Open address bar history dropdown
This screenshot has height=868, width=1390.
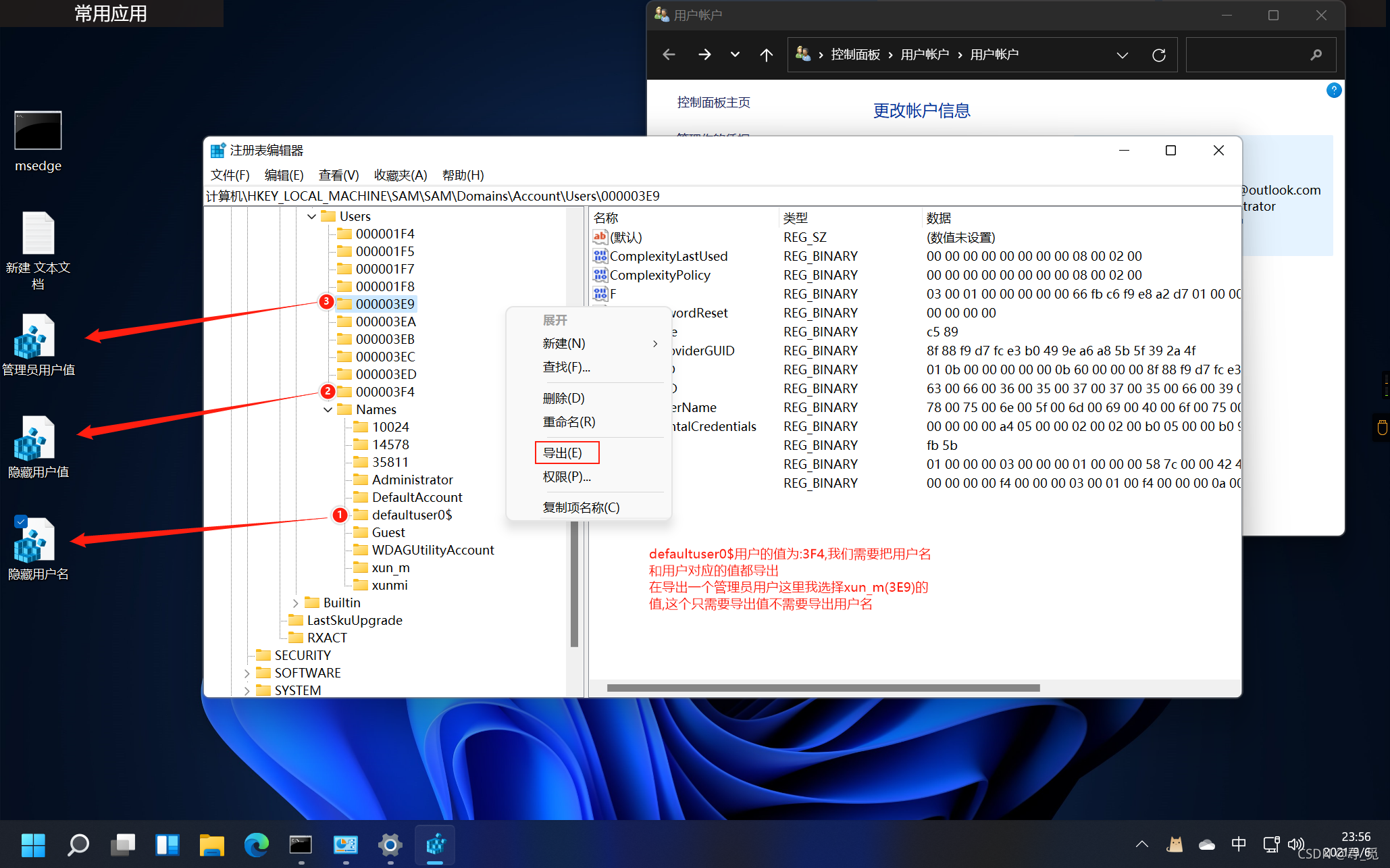(1122, 55)
